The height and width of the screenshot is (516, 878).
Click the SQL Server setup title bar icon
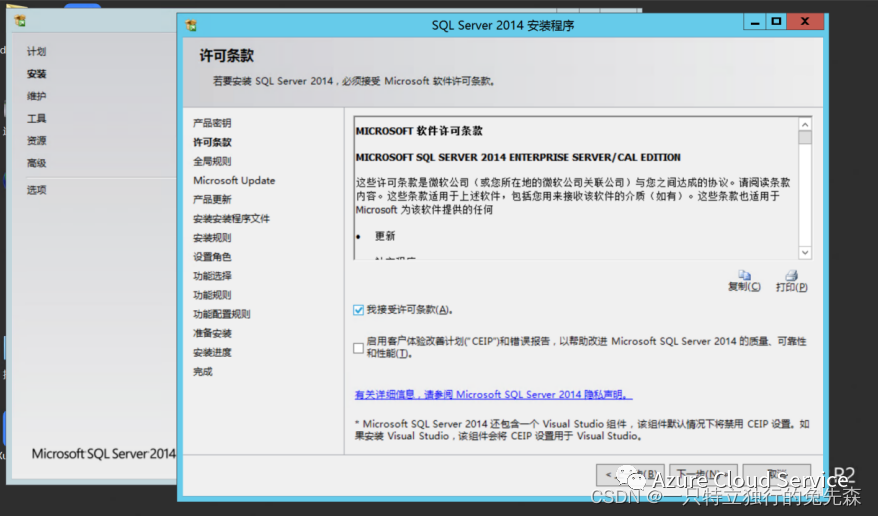click(192, 25)
